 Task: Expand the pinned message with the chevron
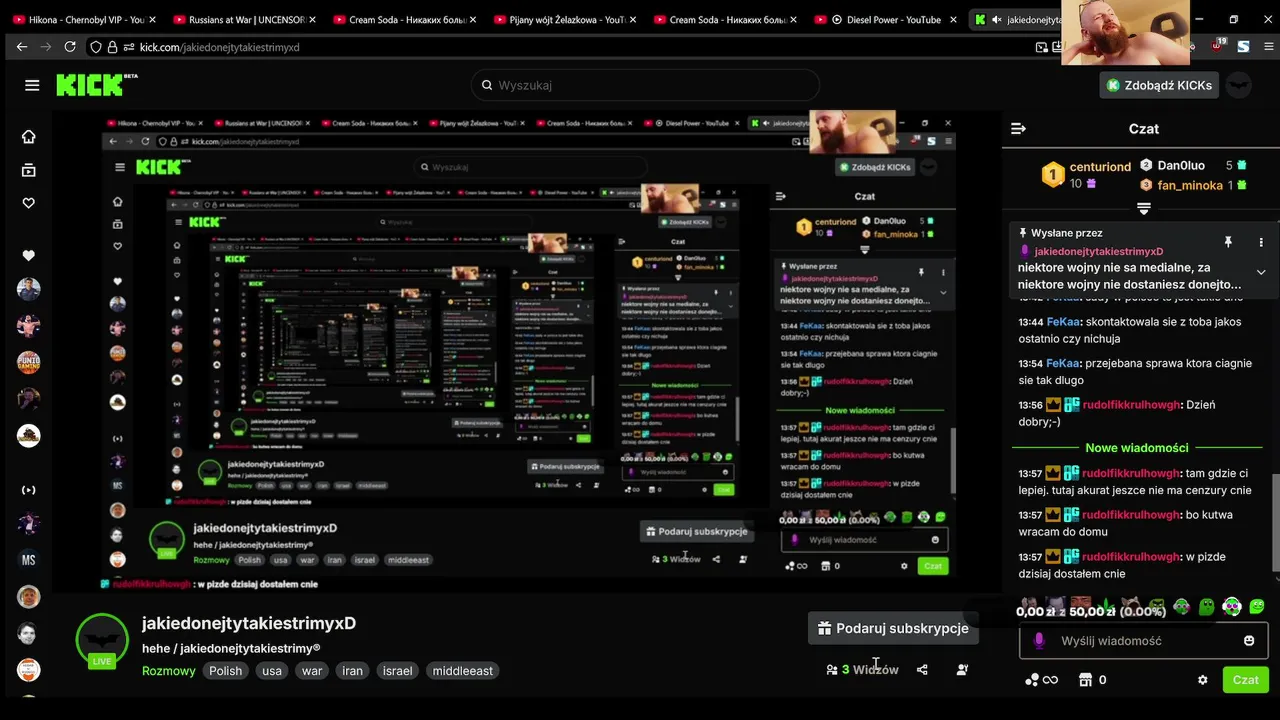pyautogui.click(x=1260, y=272)
